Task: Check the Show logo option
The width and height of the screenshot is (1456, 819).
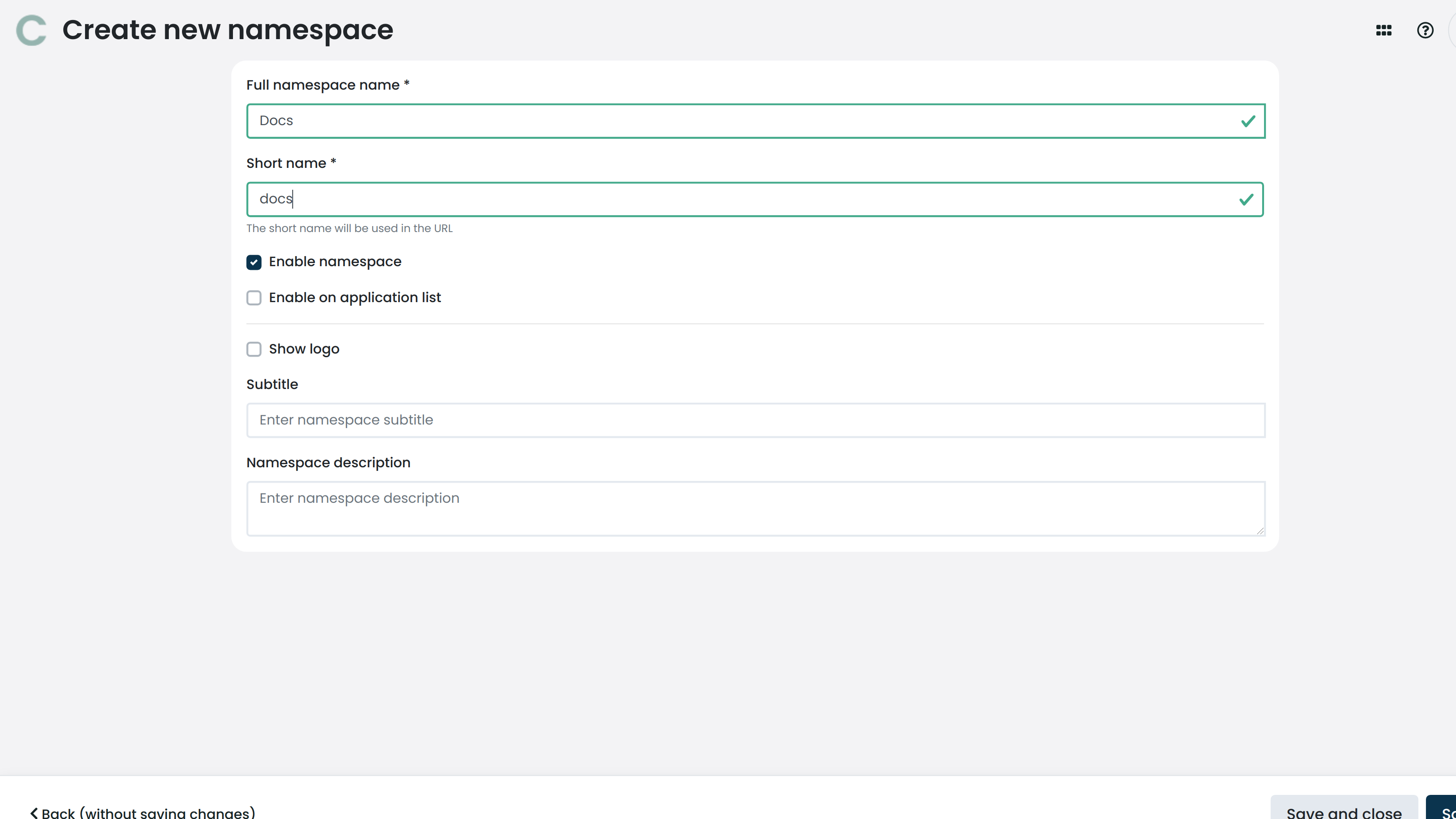Action: pos(253,349)
